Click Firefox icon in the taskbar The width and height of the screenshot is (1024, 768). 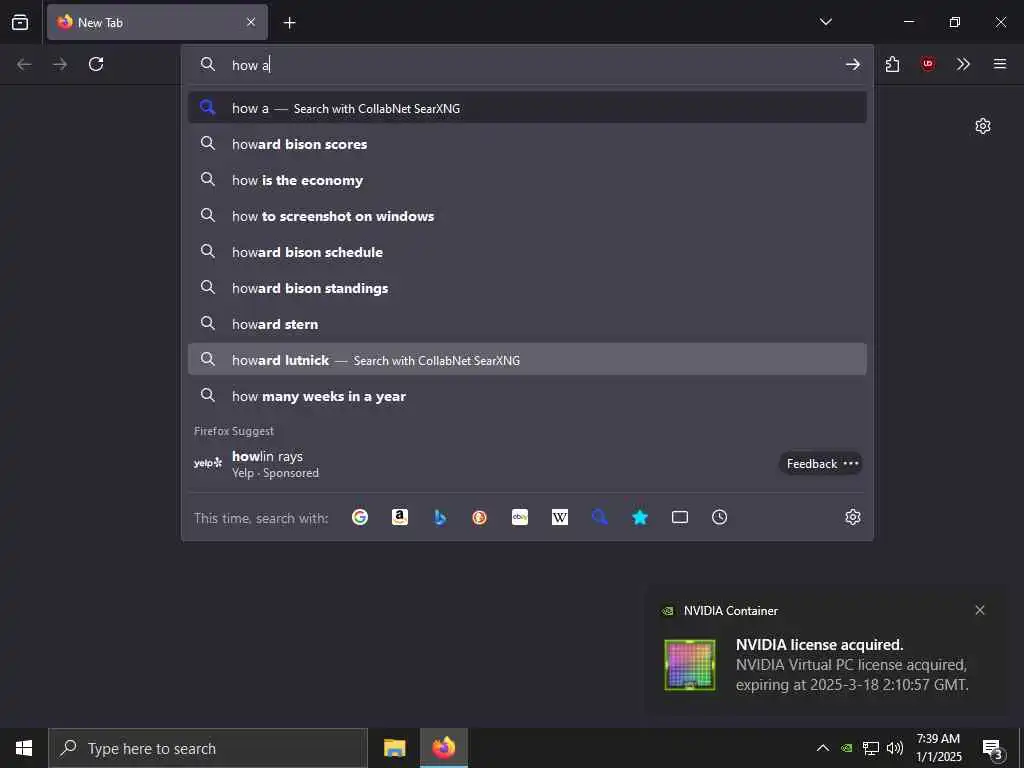(x=443, y=748)
